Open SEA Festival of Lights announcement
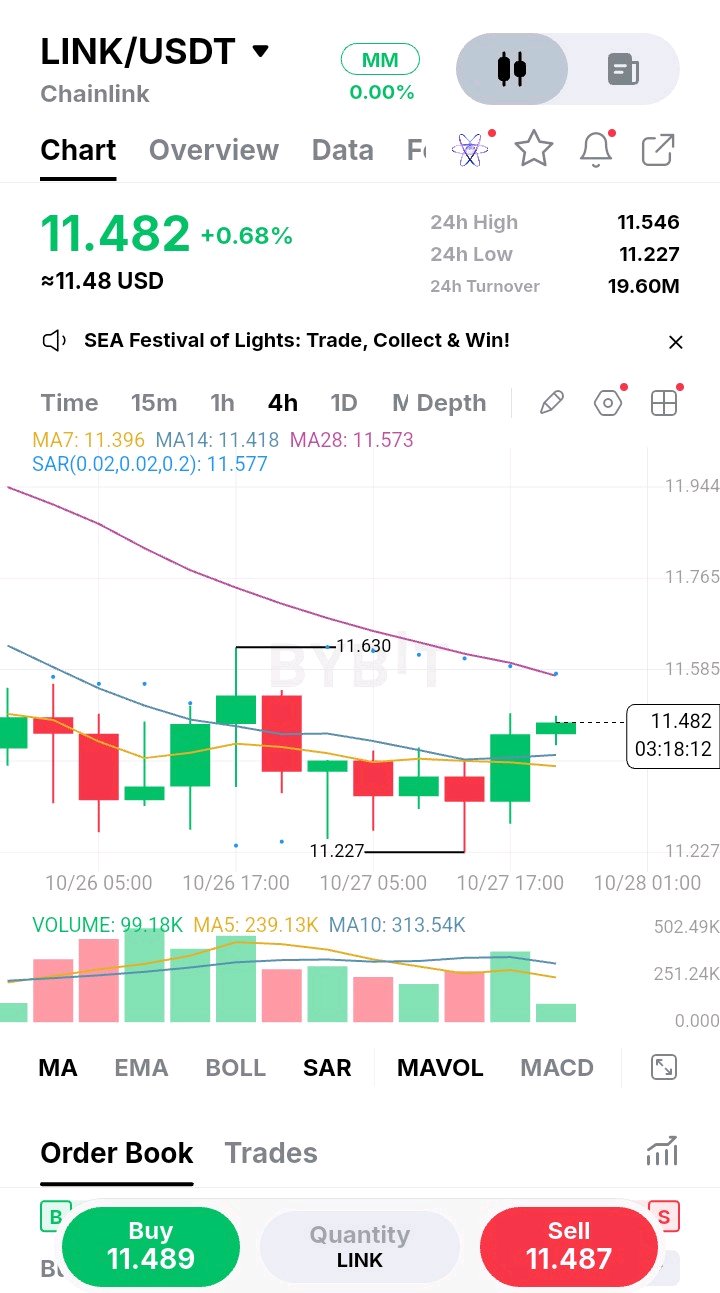 pos(297,340)
